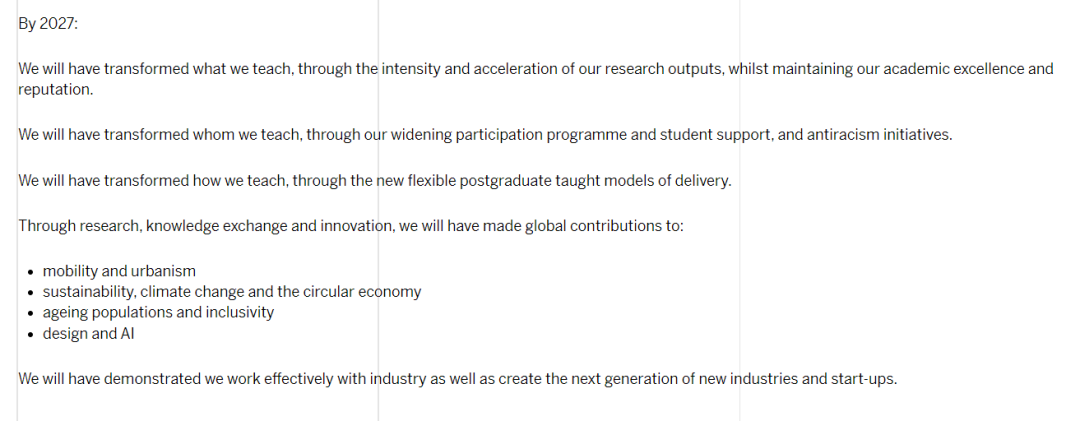Click the sentence about transforming whom we teach
Viewport: 1080px width, 421px height.
(485, 134)
